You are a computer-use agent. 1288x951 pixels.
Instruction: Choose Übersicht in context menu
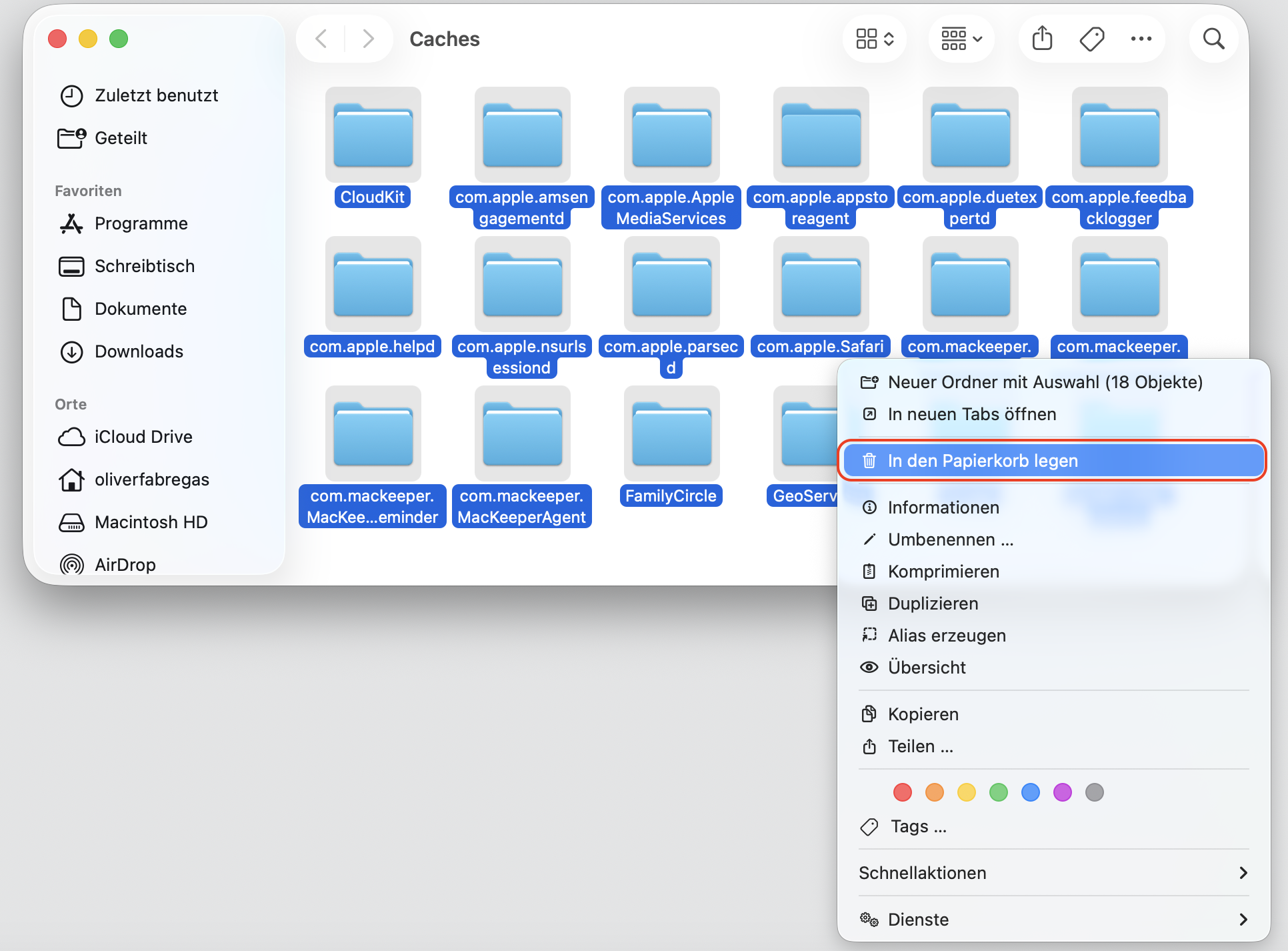[x=1053, y=668]
